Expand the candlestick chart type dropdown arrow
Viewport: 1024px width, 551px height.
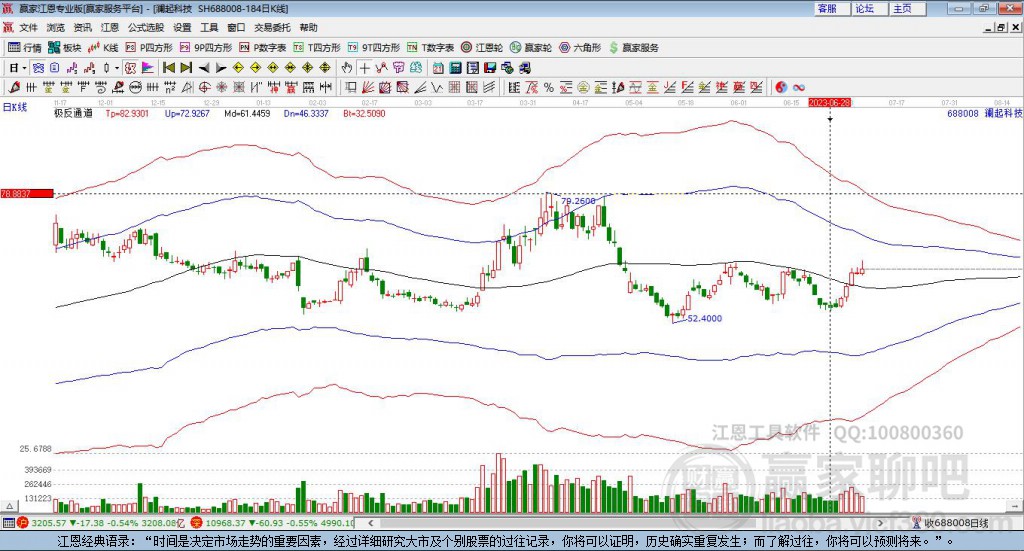(x=117, y=68)
